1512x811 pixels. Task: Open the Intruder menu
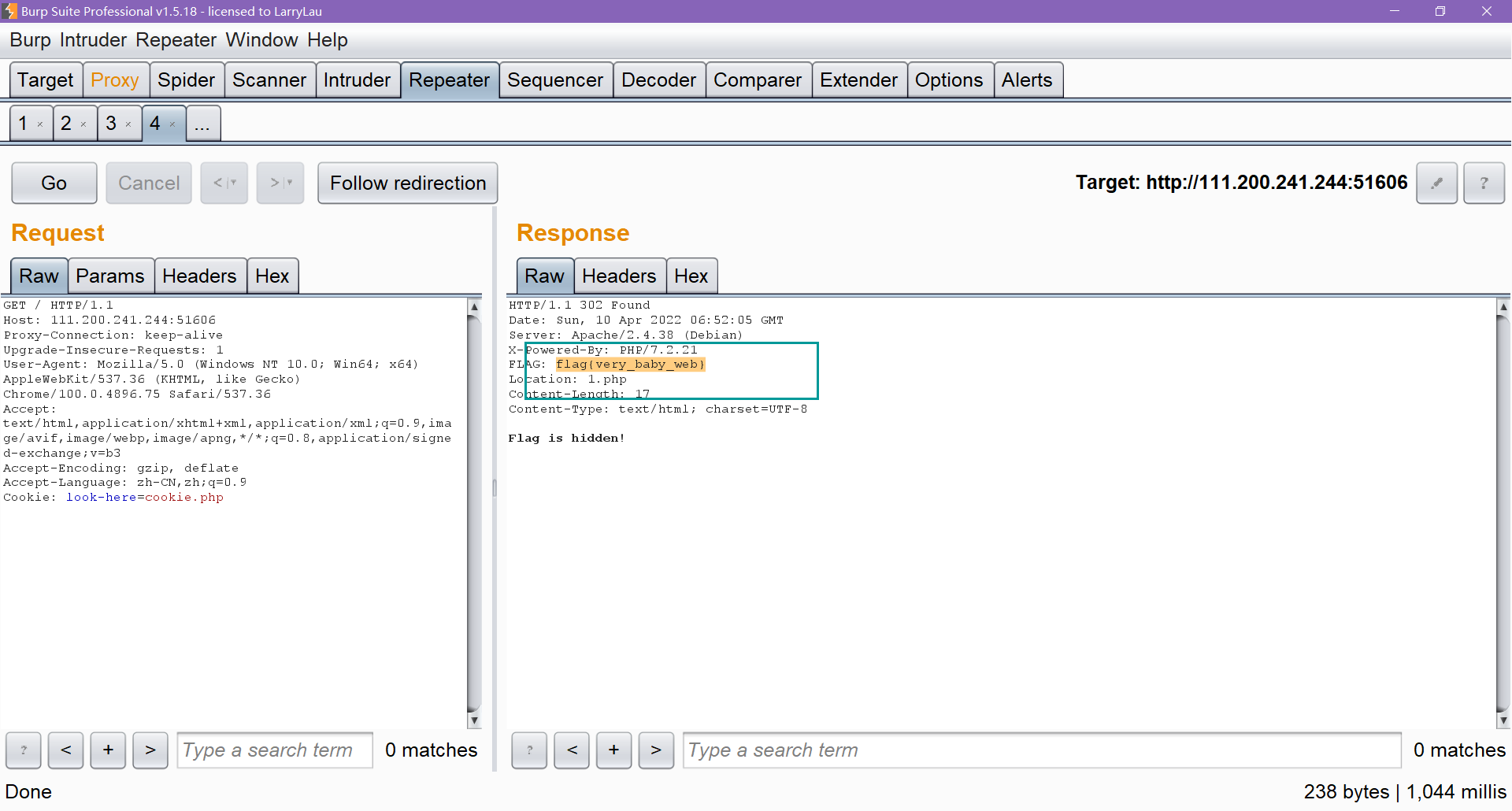[x=93, y=40]
